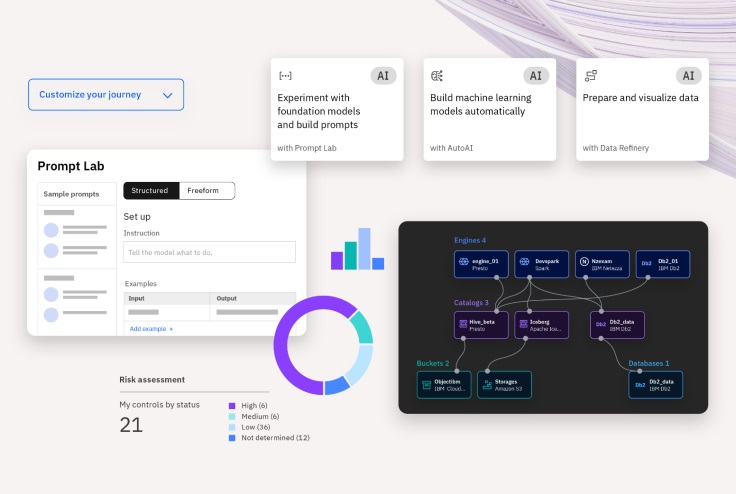Screen dimensions: 736x494
Task: Click the Medium (6) teal legend swatch
Action: (232, 417)
